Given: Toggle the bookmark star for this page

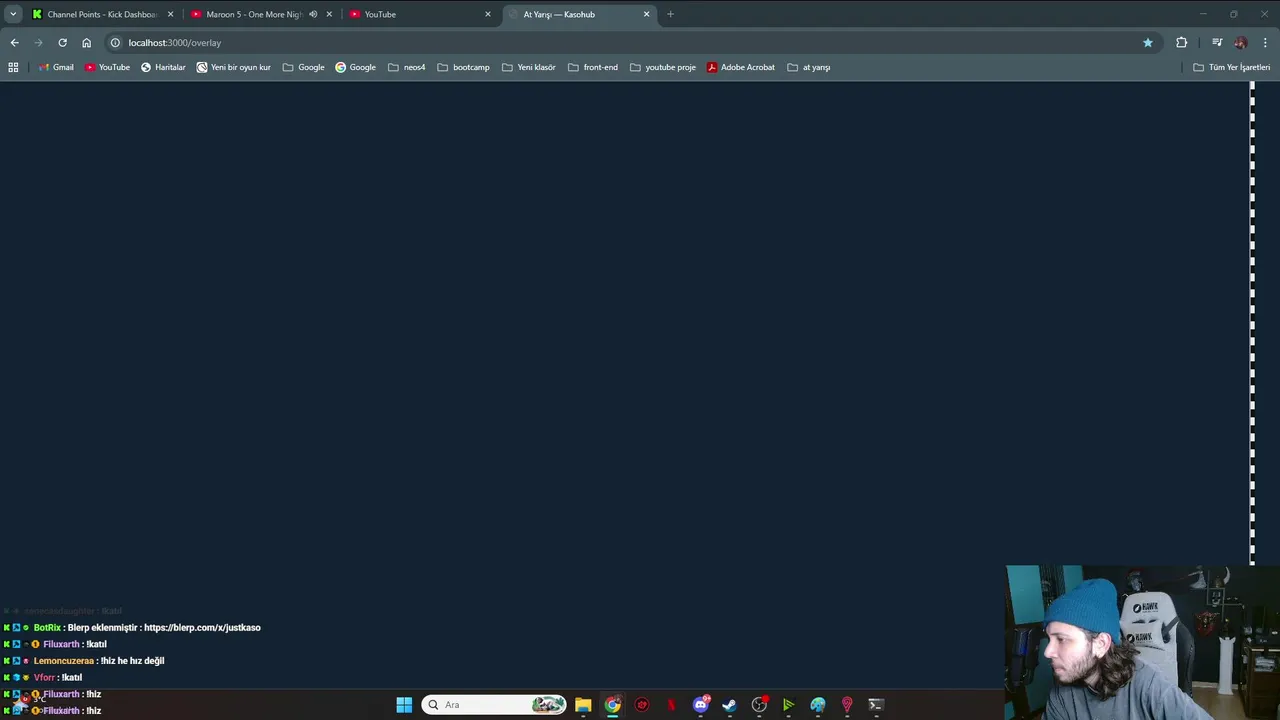Looking at the screenshot, I should tap(1147, 42).
